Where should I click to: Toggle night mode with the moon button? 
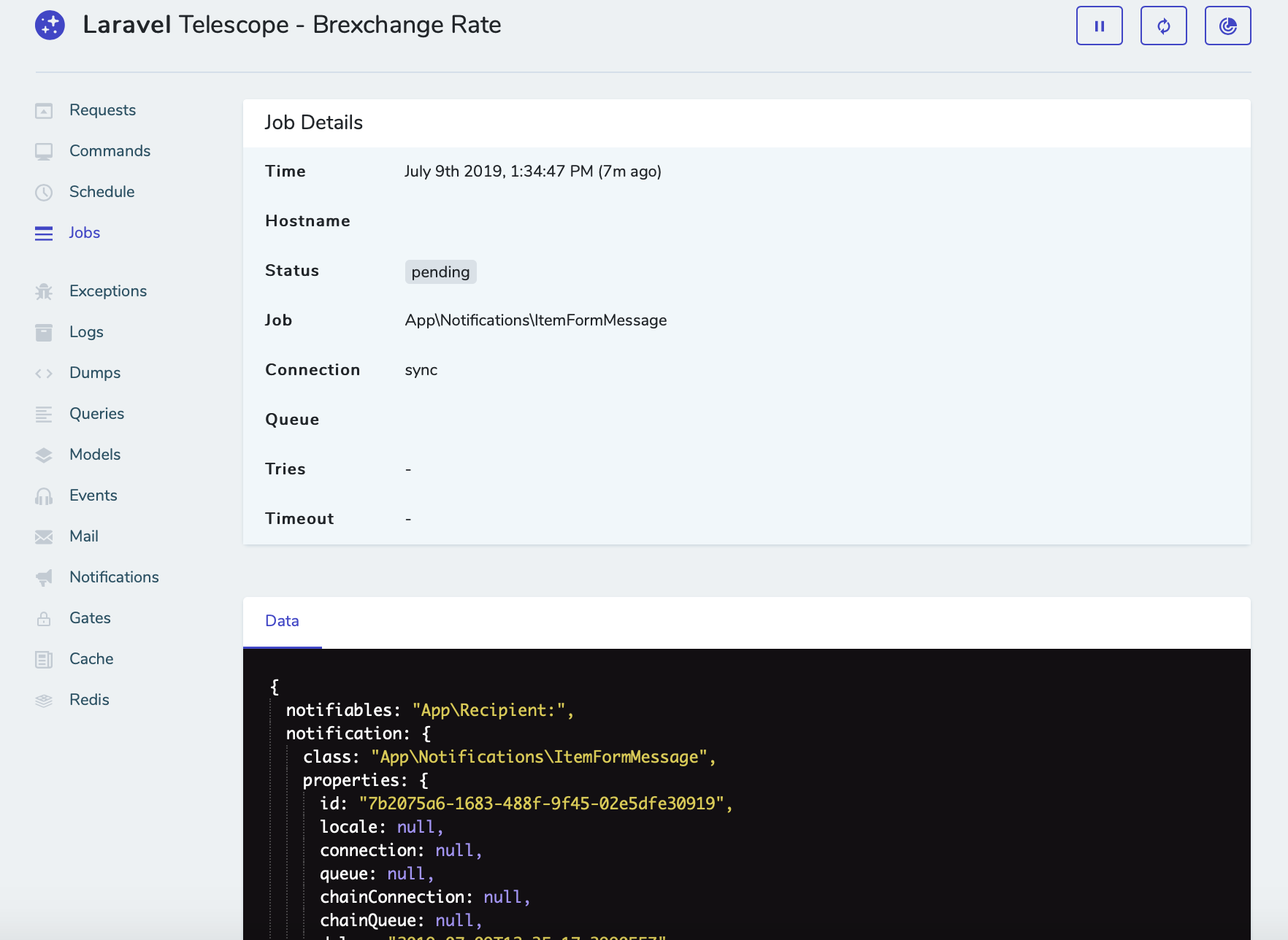coord(1227,26)
